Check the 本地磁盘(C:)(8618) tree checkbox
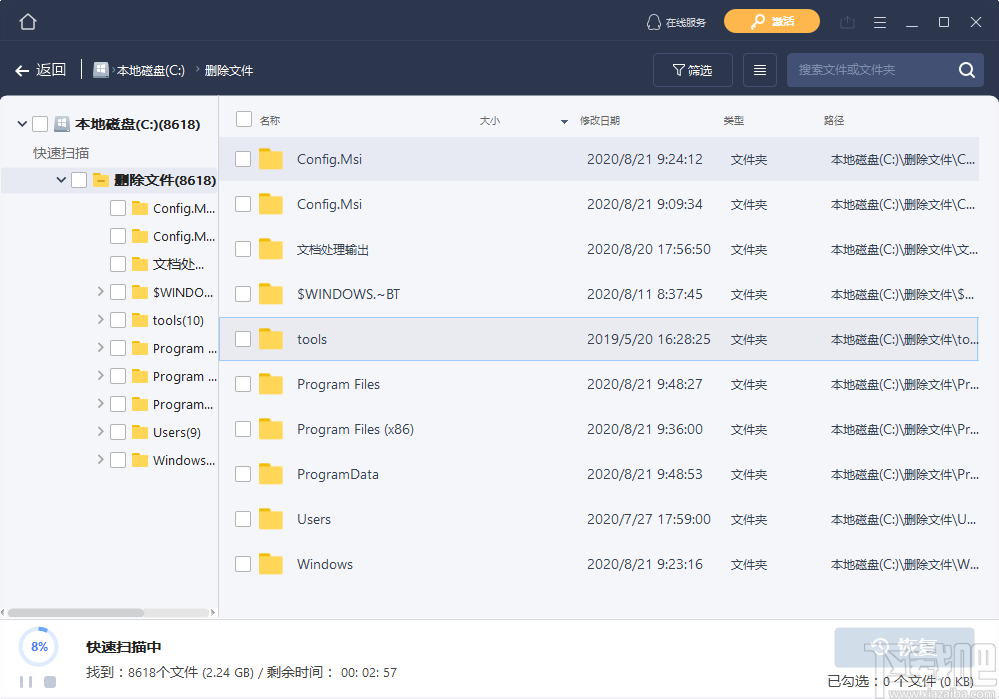The width and height of the screenshot is (999, 699). tap(40, 124)
